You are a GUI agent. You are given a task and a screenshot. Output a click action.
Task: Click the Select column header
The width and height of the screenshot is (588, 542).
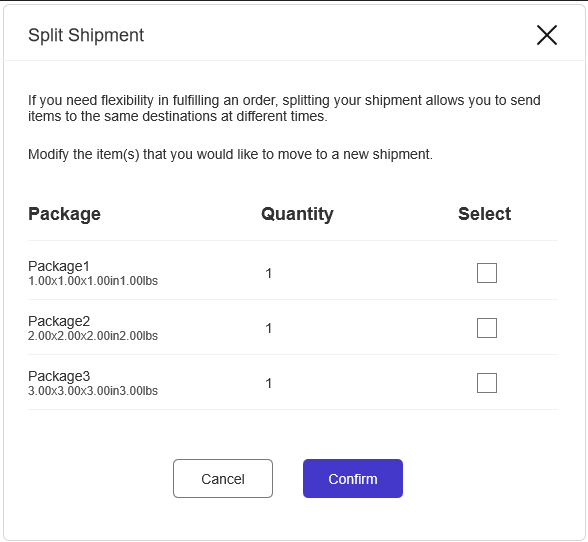(484, 214)
